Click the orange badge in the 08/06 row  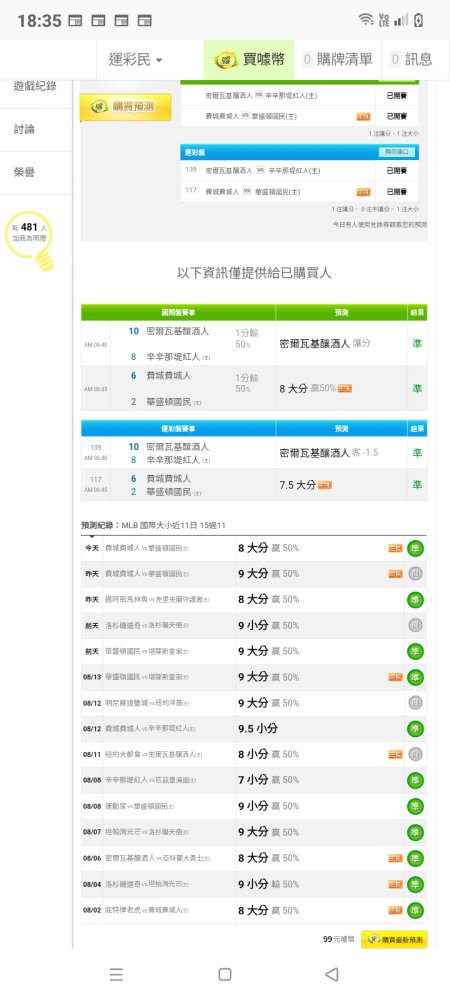click(395, 858)
